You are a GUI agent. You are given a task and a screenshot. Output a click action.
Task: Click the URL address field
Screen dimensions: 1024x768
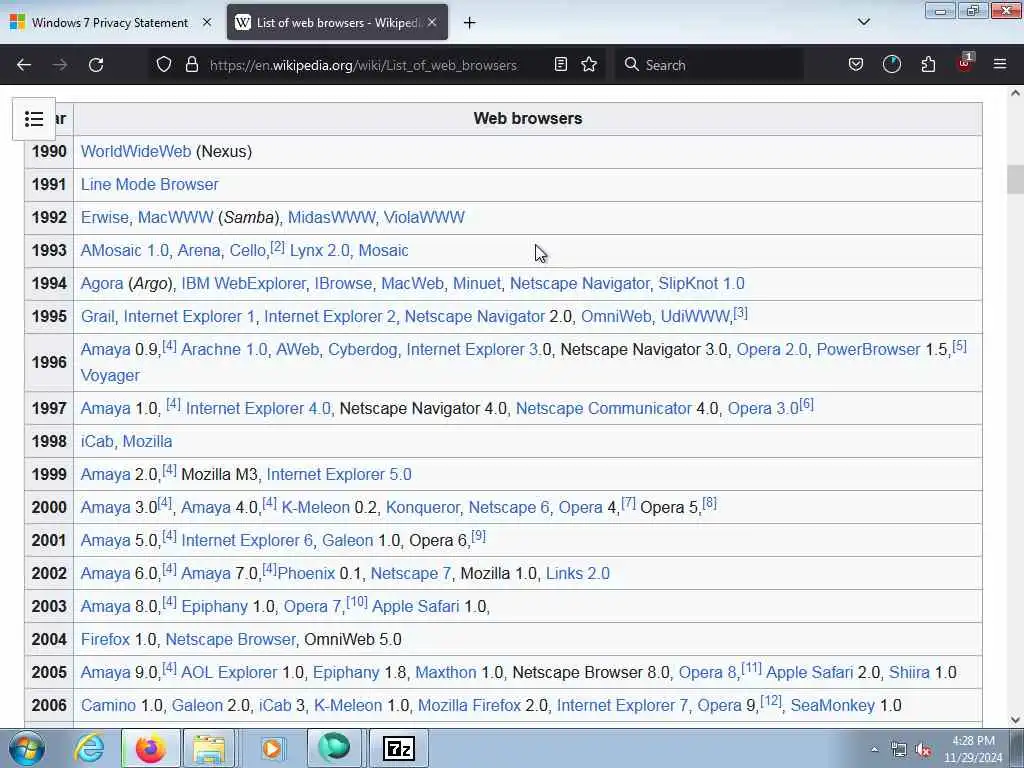364,65
